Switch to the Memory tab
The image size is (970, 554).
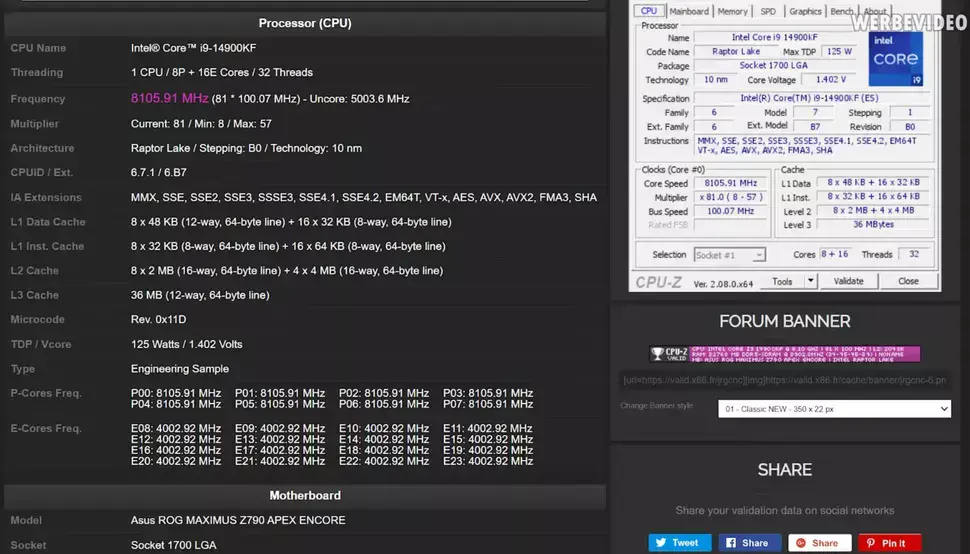(x=732, y=11)
